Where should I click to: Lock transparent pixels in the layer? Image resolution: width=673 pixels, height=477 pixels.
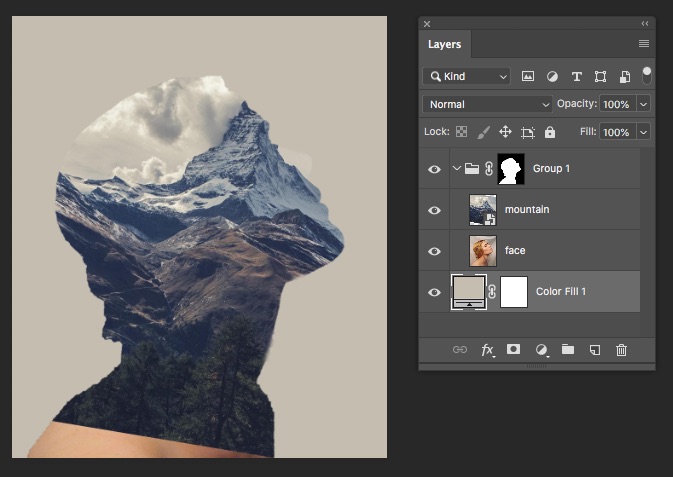pyautogui.click(x=461, y=132)
